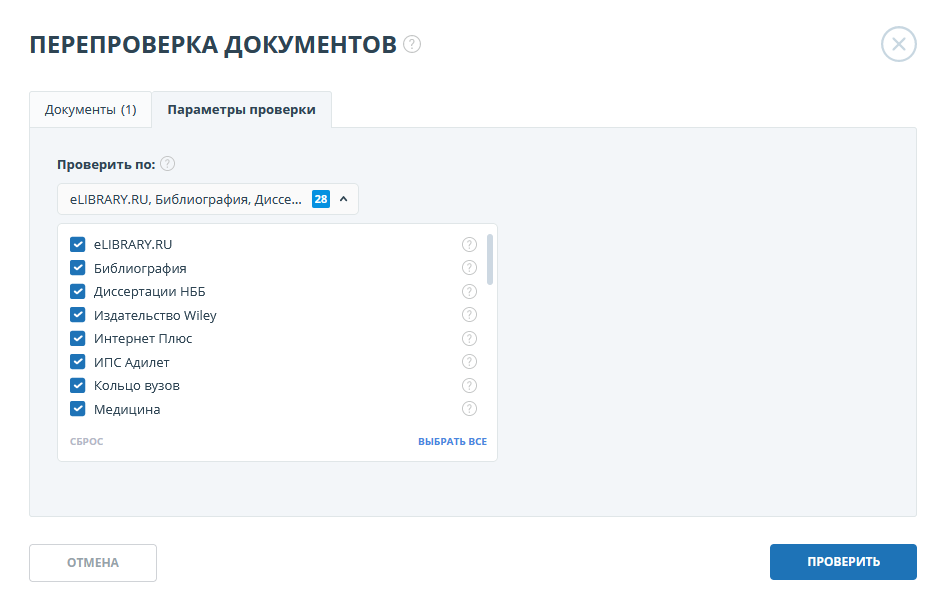
Task: Show help for Кольцо вузов
Action: click(x=469, y=385)
